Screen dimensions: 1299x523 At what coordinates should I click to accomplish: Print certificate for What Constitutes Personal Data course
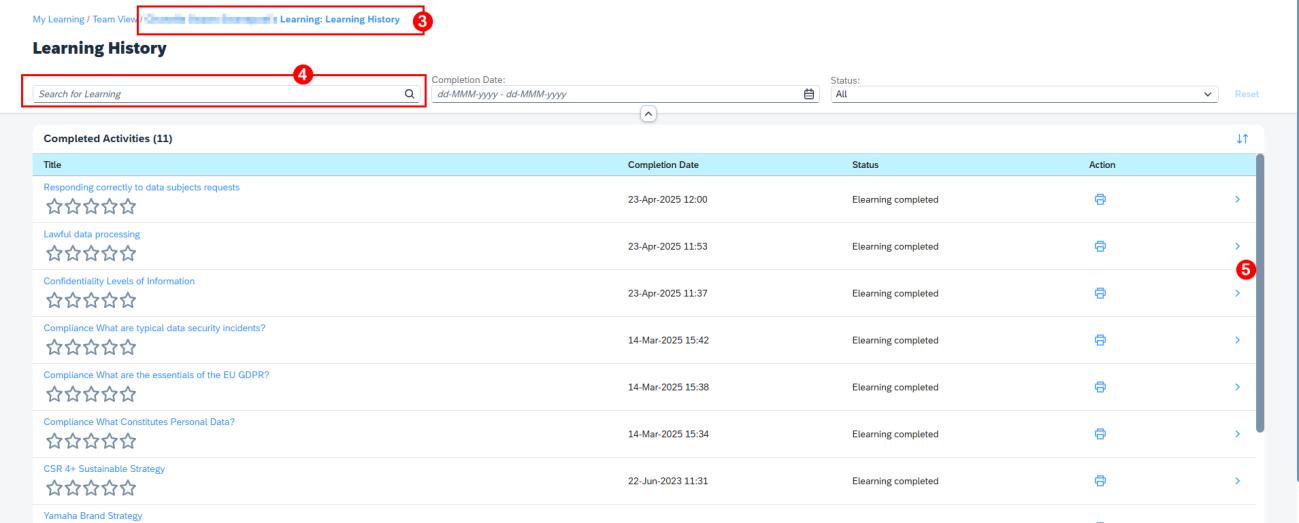coord(1100,434)
